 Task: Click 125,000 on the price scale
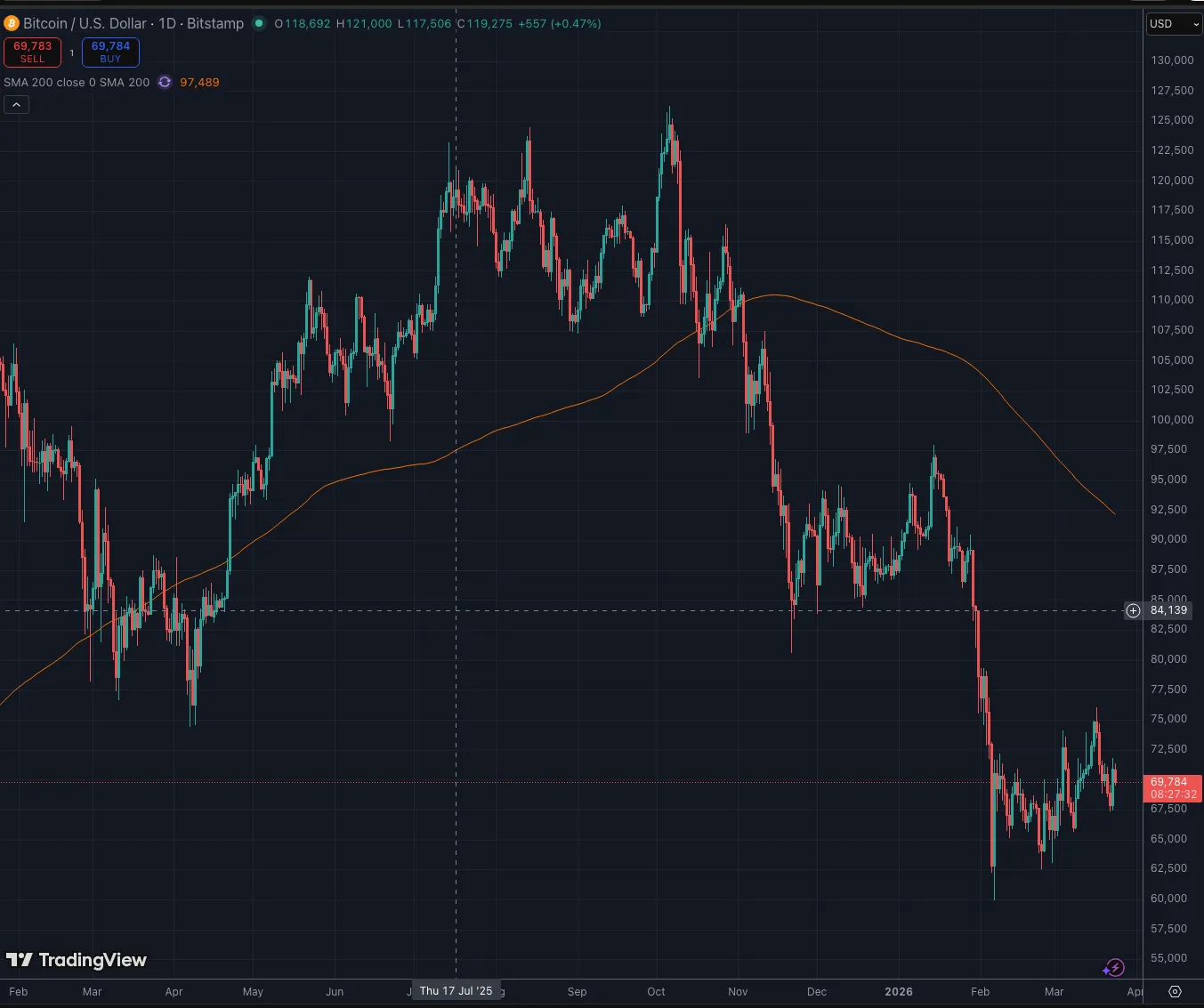click(1172, 120)
